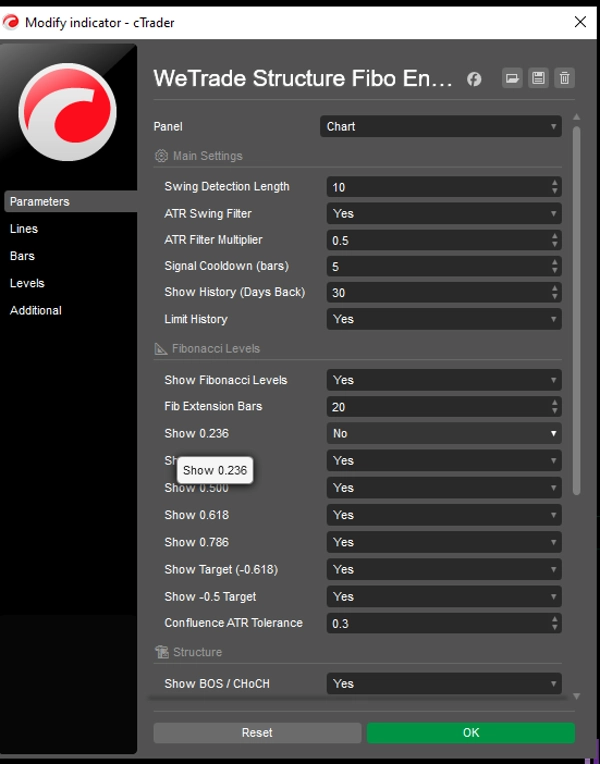The image size is (600, 764).
Task: Click the Reset button
Action: tap(257, 733)
